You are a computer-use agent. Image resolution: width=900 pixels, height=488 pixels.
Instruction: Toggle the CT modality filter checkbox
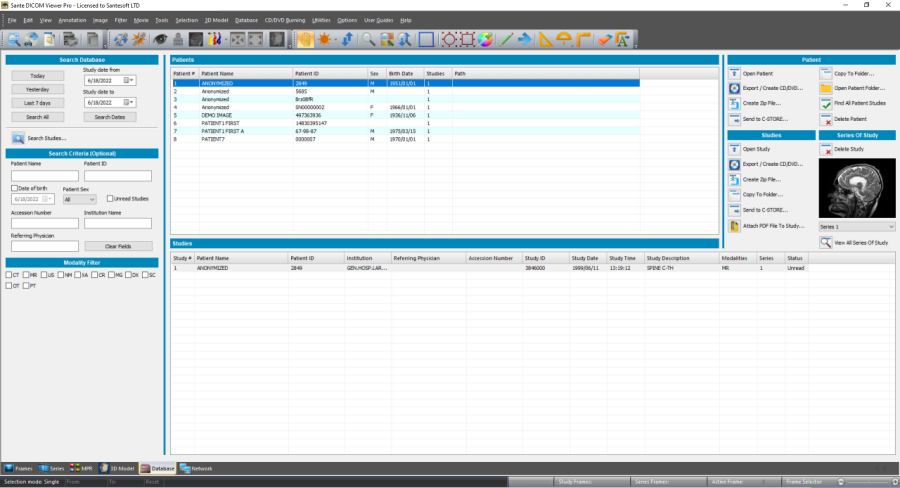point(9,274)
